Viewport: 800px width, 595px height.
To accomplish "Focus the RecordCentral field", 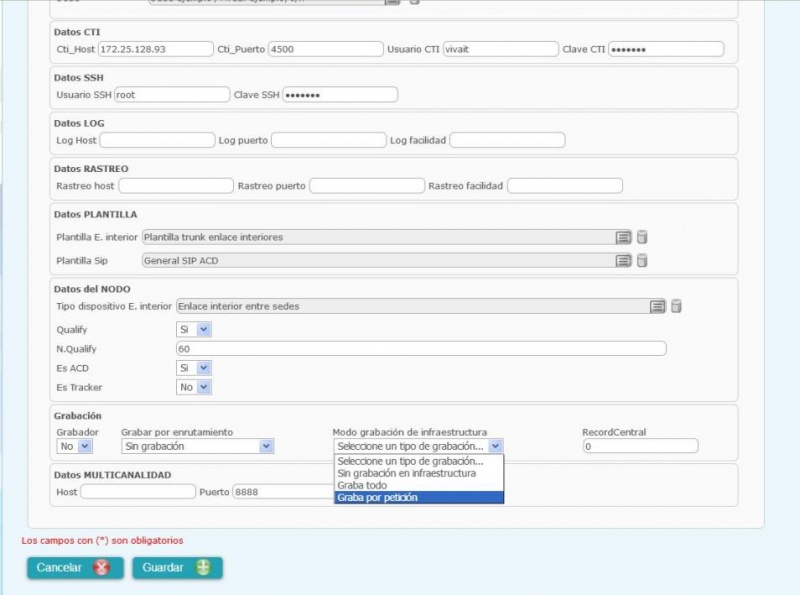I will point(641,447).
